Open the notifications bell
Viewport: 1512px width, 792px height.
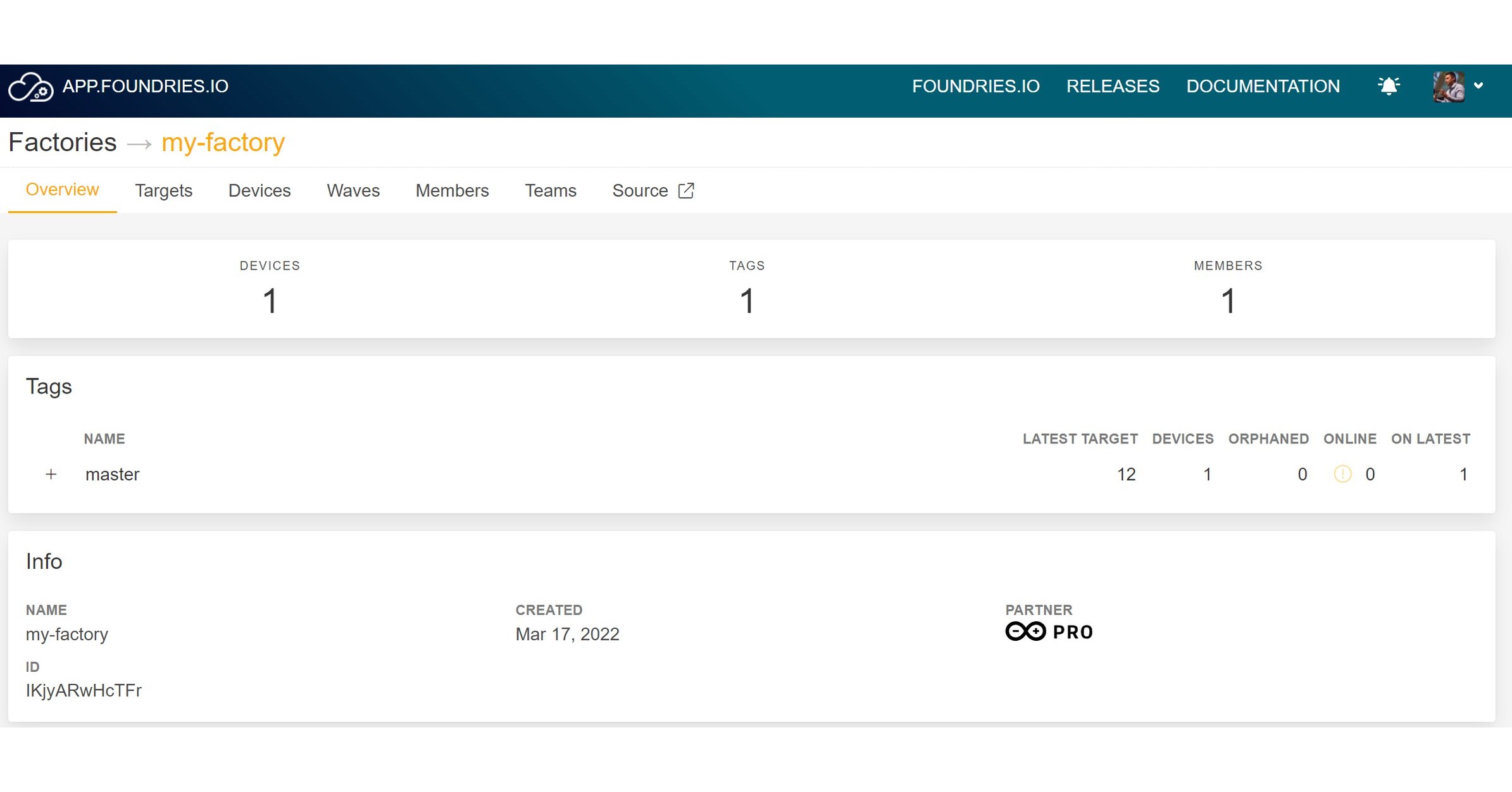pyautogui.click(x=1388, y=86)
